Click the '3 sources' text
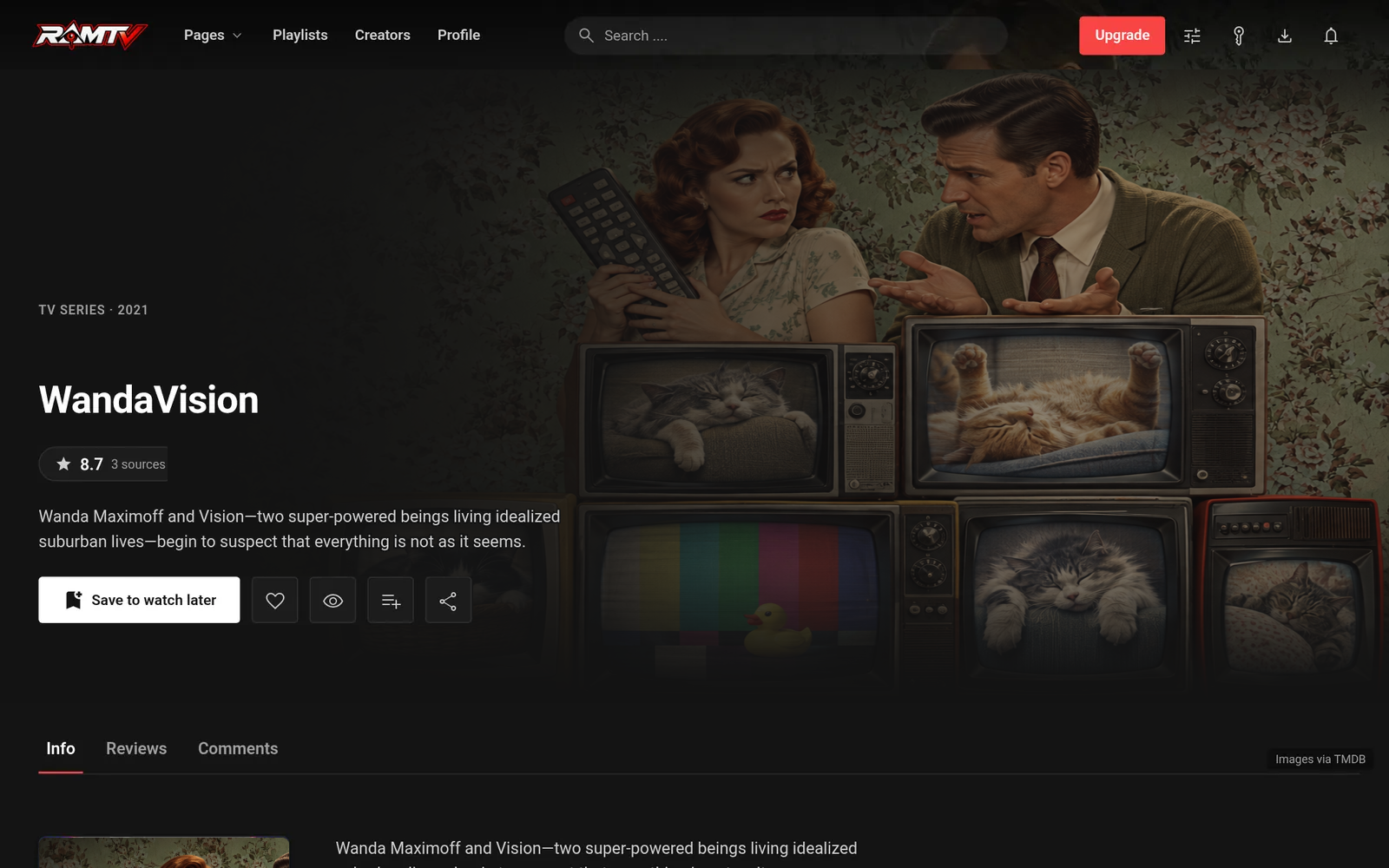1389x868 pixels. [138, 464]
